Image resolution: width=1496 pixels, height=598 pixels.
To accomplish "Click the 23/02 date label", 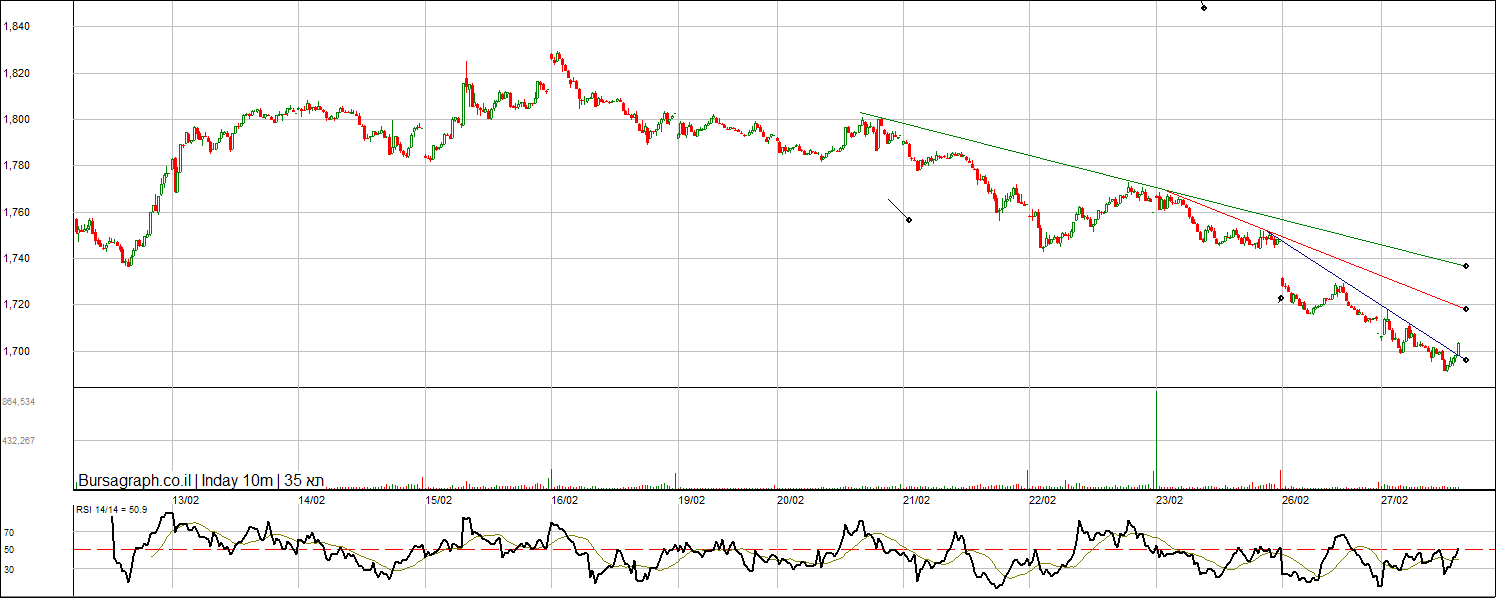I will tap(1169, 499).
